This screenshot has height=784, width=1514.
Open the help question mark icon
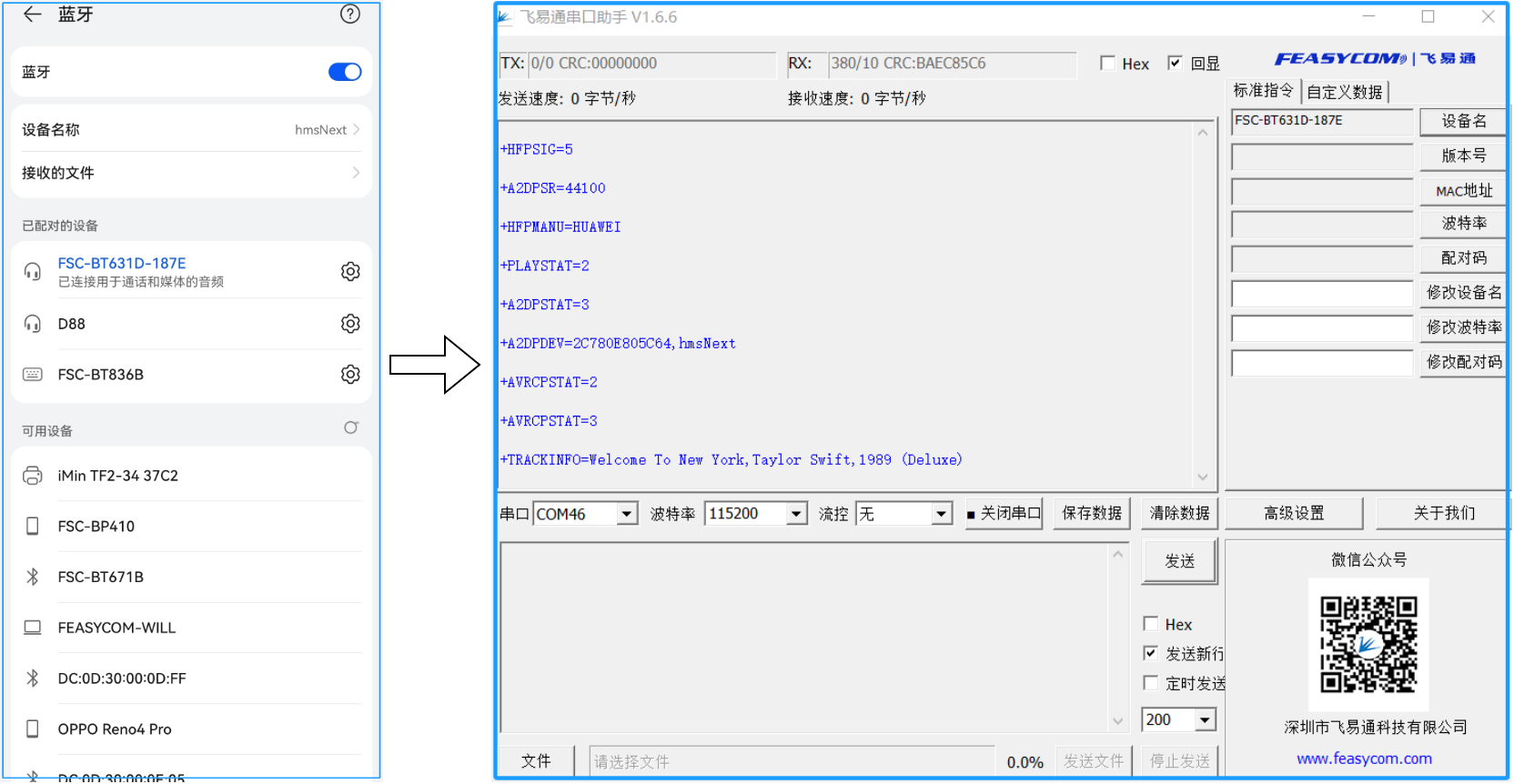(350, 14)
